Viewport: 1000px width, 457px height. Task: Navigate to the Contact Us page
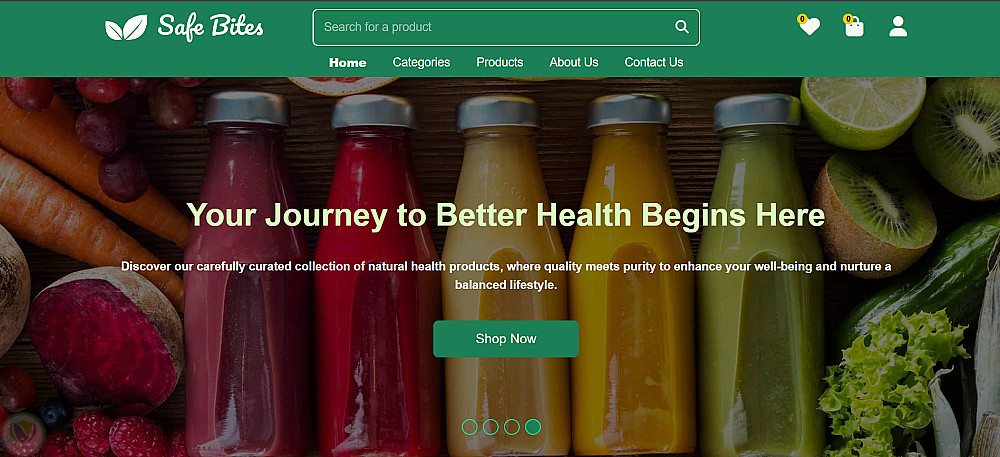(654, 62)
